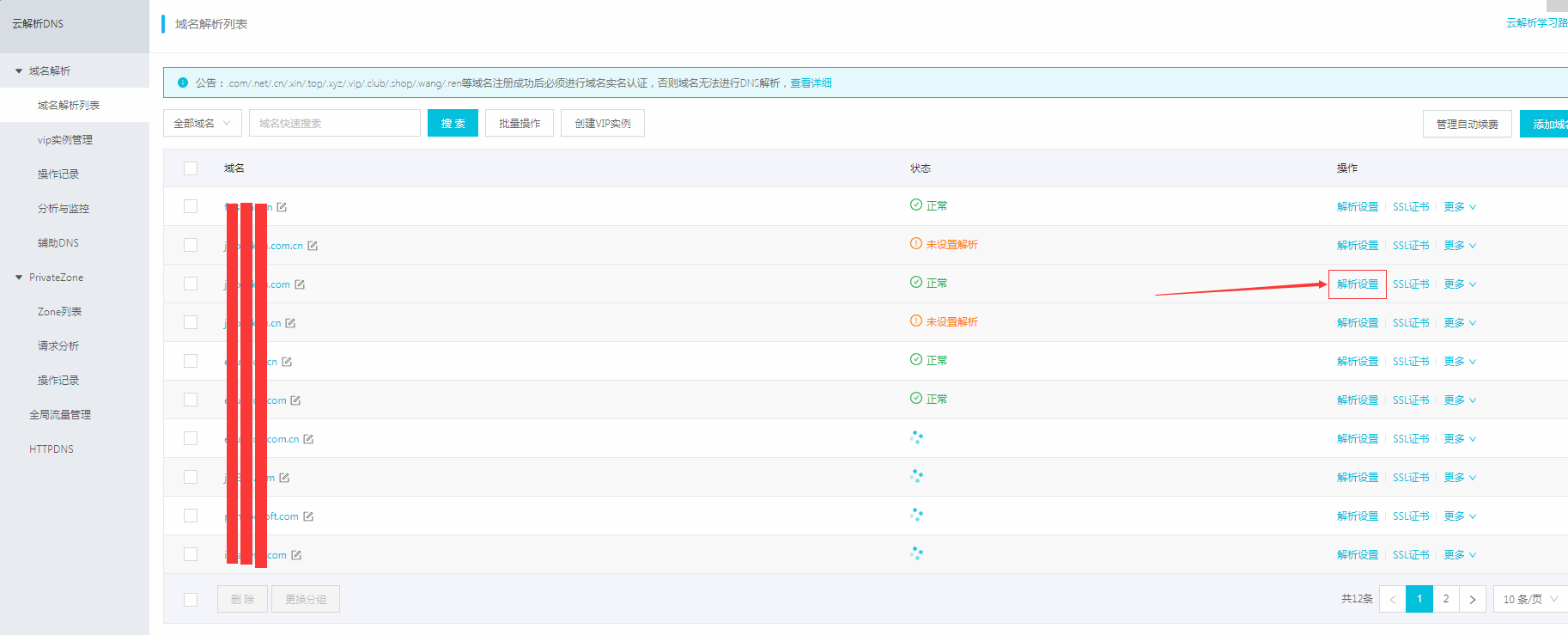Check the checkbox of the fourth domain row
The image size is (1568, 635).
tap(191, 322)
